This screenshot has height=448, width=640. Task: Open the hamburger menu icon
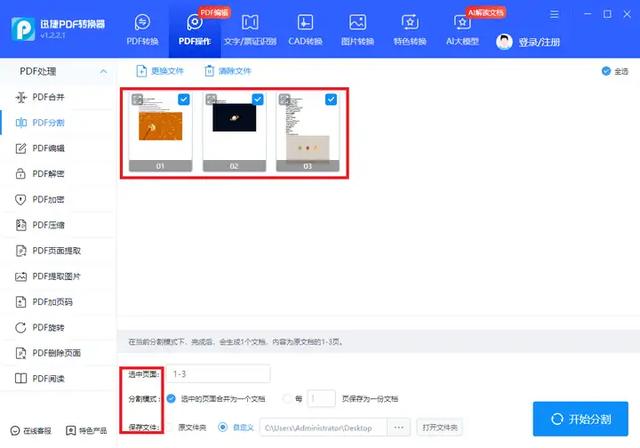tap(554, 15)
